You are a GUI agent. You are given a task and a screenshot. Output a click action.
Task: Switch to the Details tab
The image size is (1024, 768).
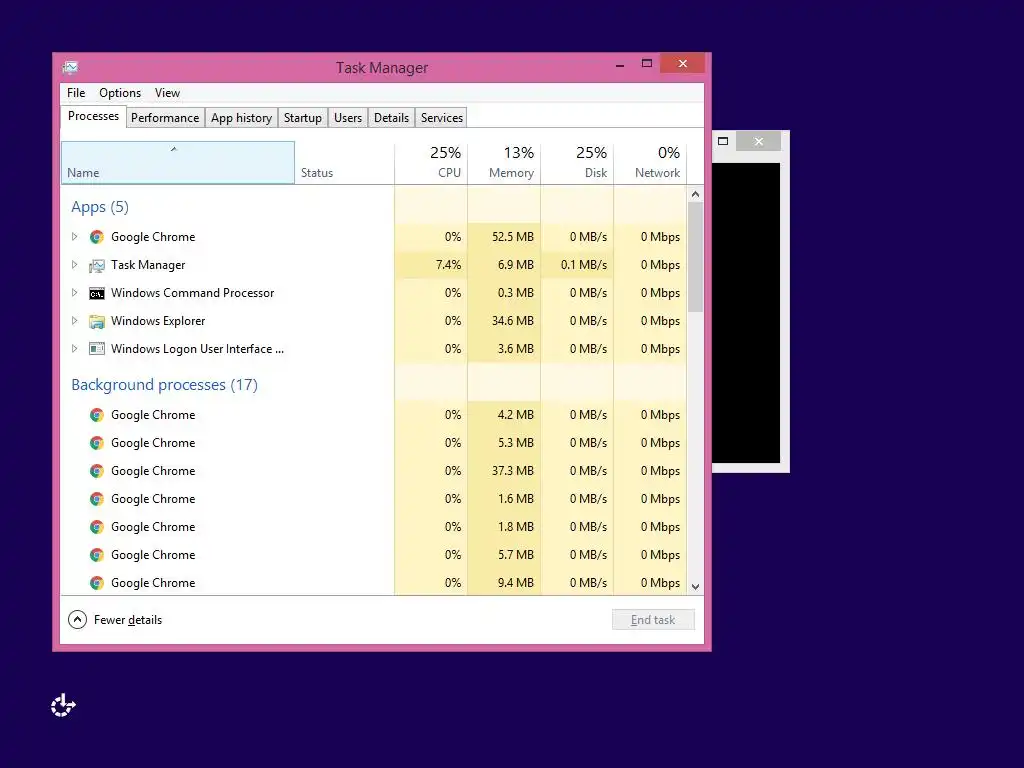tap(391, 118)
